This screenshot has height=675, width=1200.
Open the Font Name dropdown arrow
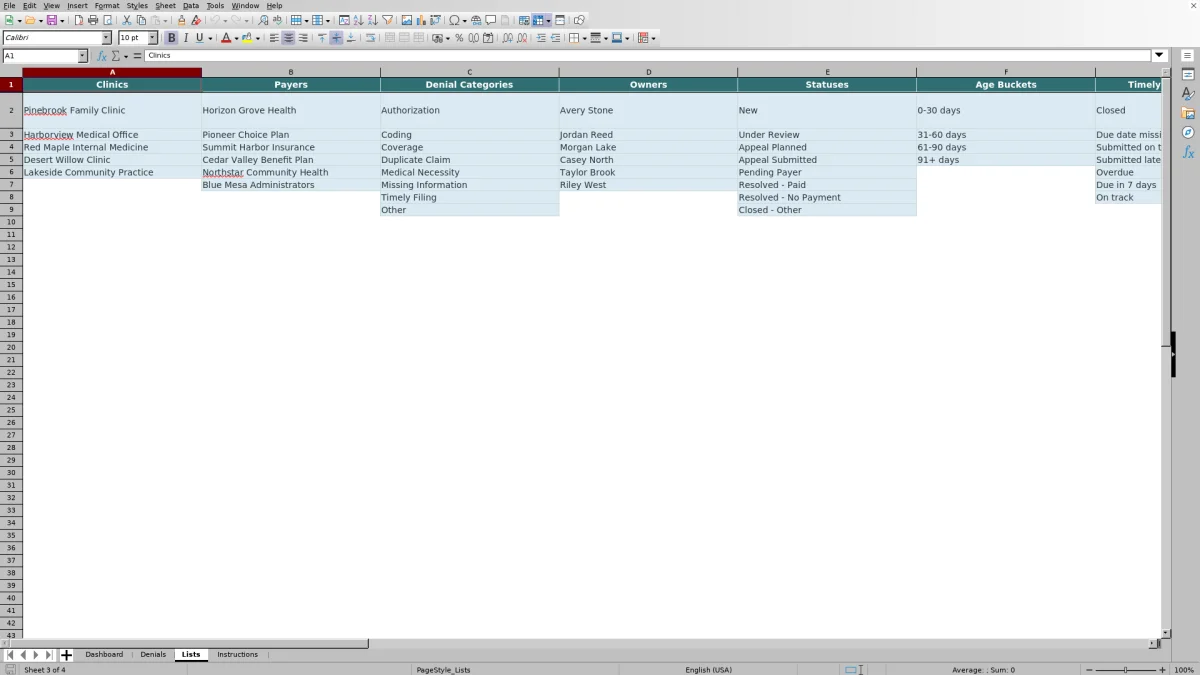point(106,38)
